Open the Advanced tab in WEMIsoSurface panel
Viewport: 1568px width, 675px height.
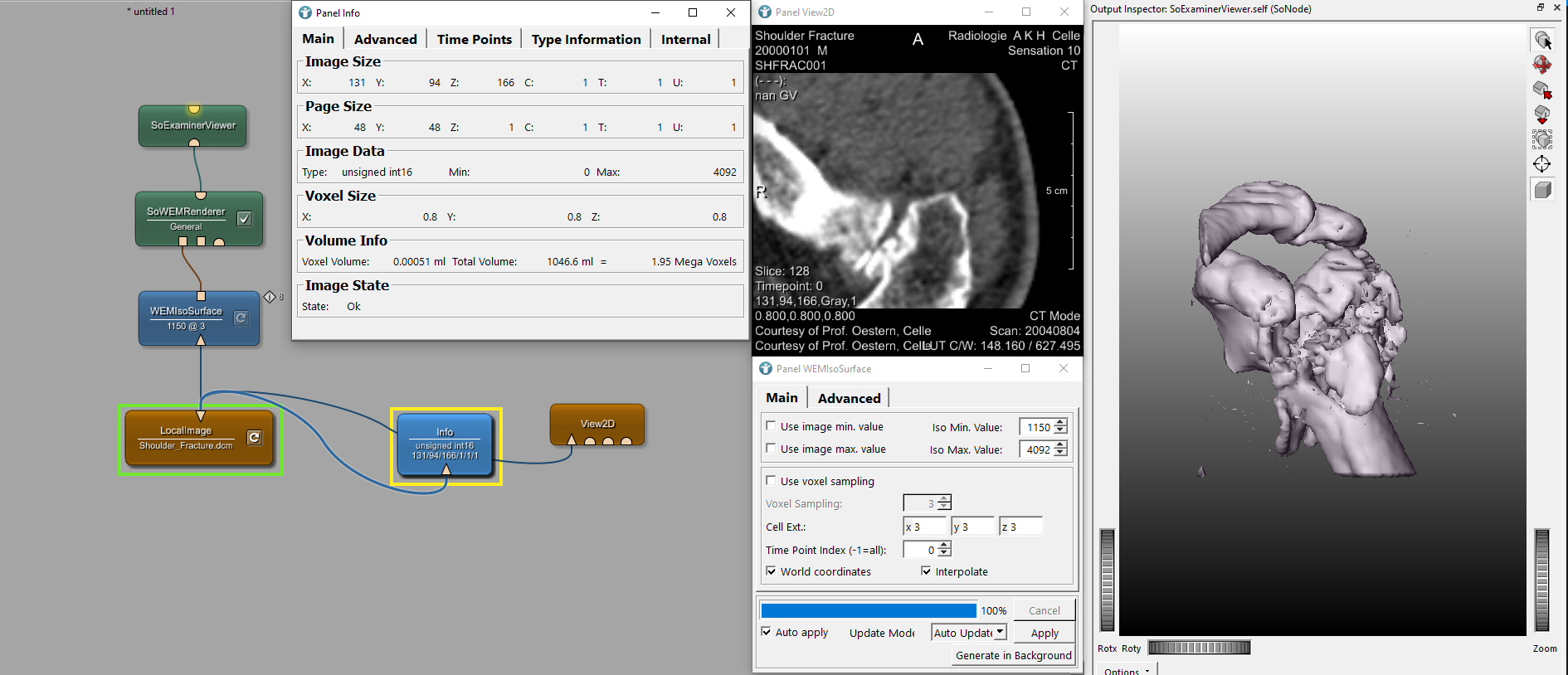tap(849, 398)
